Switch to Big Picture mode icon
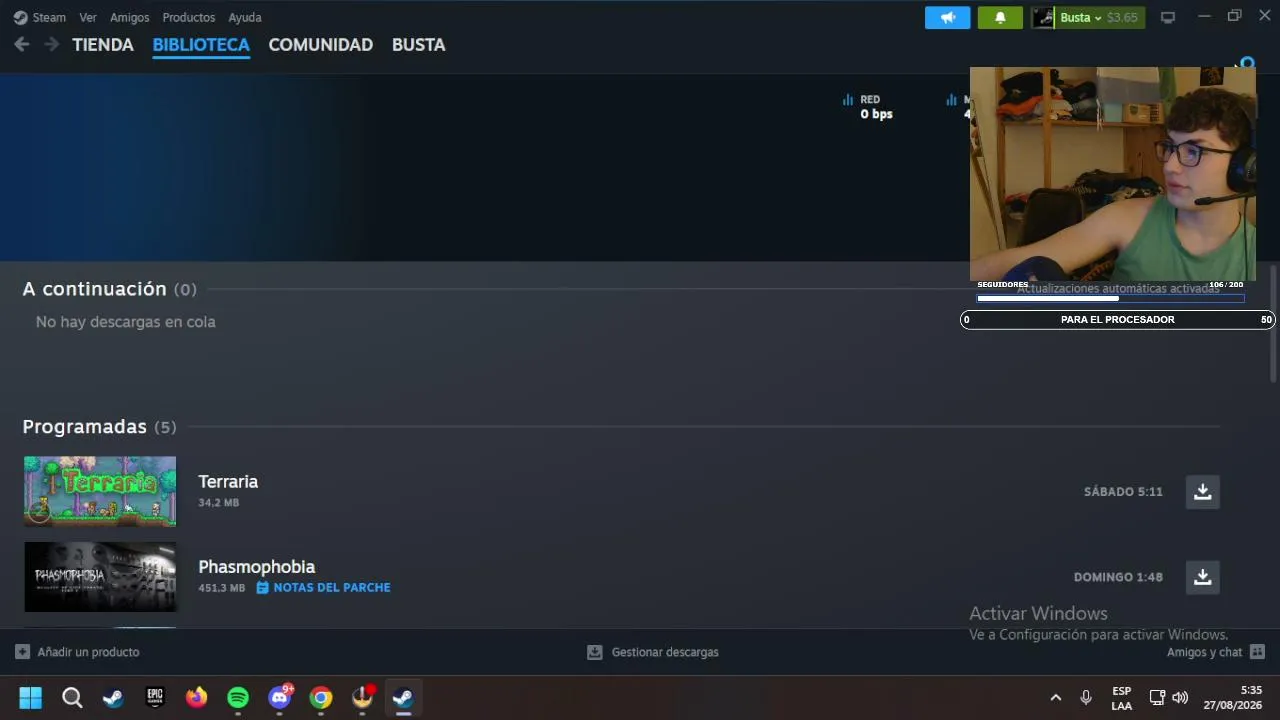 (1167, 17)
